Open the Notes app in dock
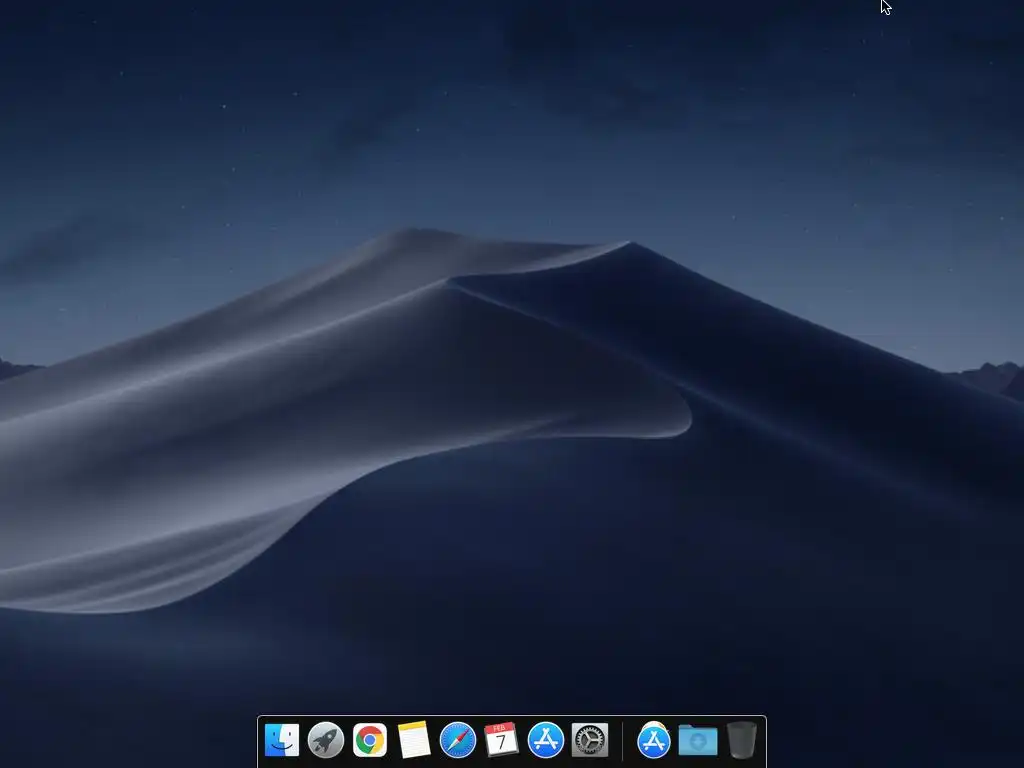 413,740
